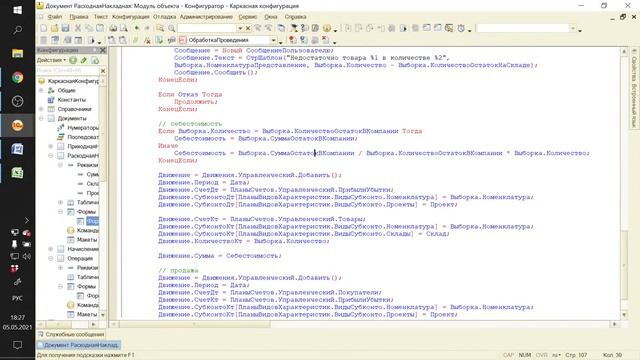Screen dimensions: 640x360
Task: Collapse the Документы tree node
Action: click(41, 118)
